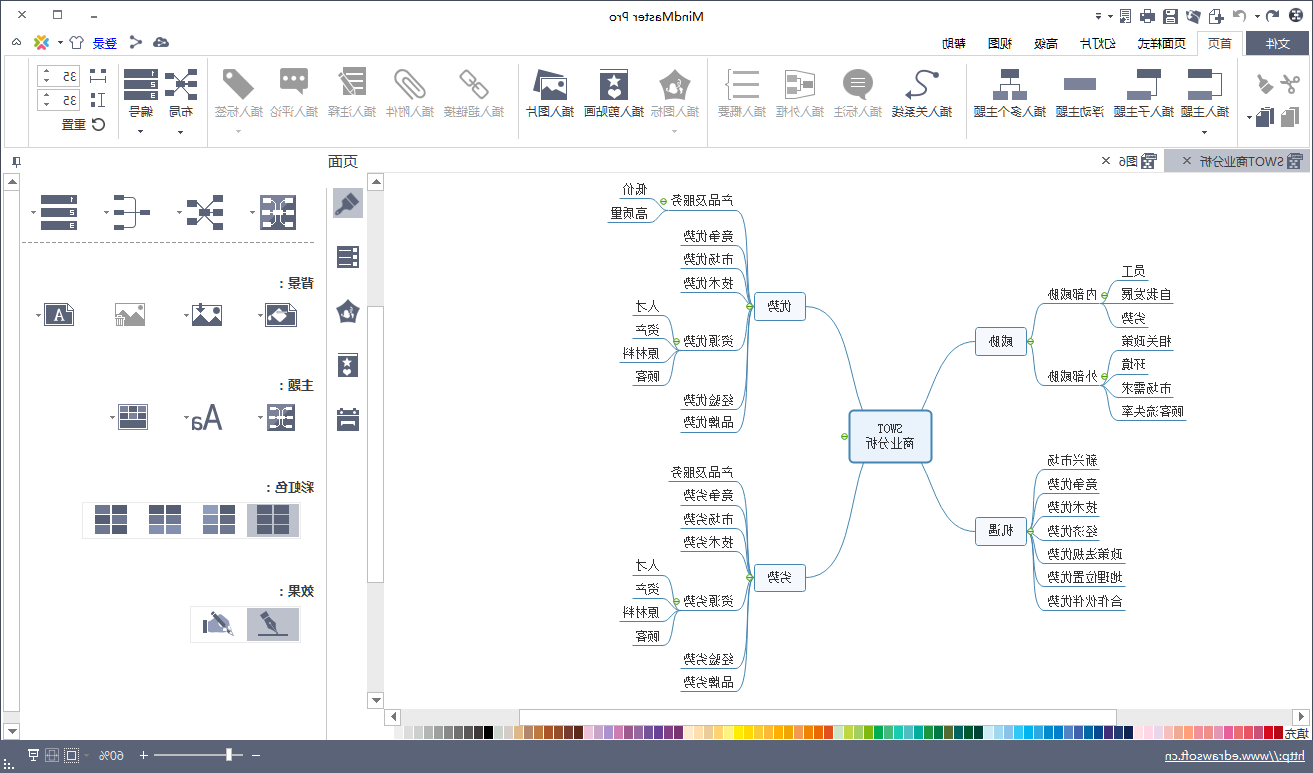Click the zoom out minus button

pyautogui.click(x=256, y=755)
